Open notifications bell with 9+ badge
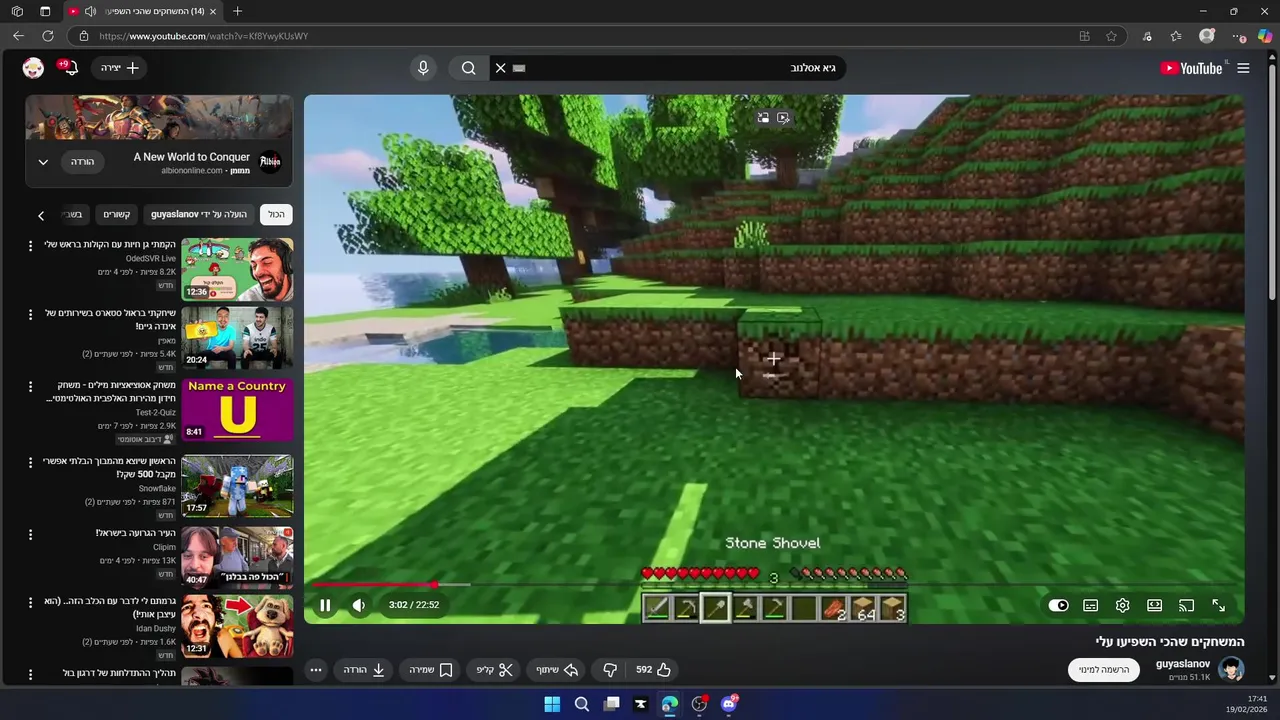The width and height of the screenshot is (1280, 720). [70, 68]
